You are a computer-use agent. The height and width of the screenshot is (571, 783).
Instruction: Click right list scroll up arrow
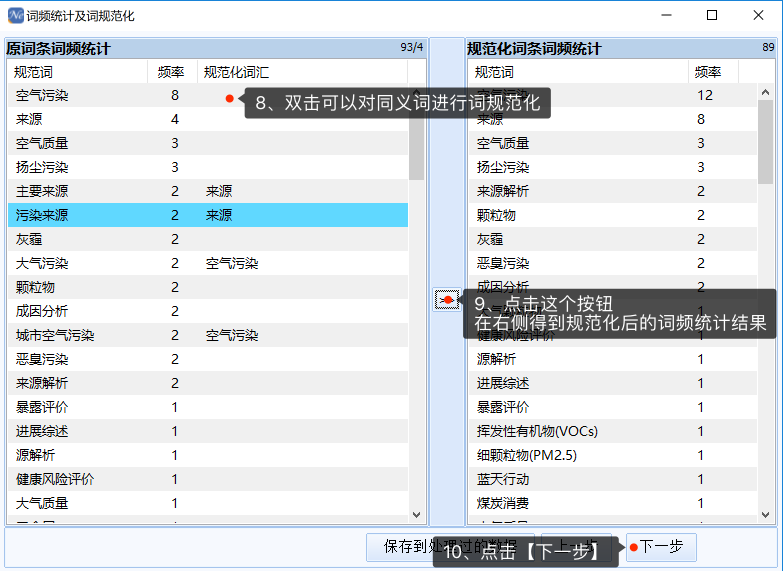pos(765,92)
